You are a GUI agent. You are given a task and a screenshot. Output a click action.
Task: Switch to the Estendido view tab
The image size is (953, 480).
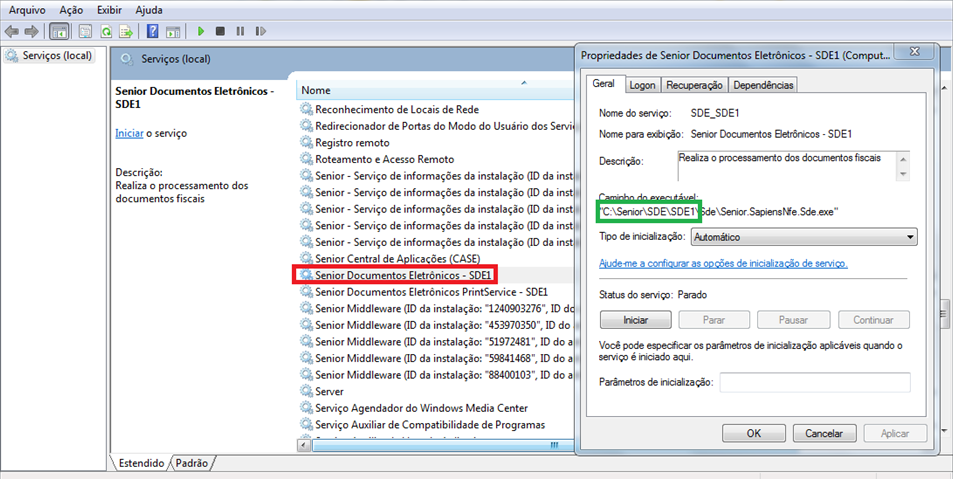[141, 463]
